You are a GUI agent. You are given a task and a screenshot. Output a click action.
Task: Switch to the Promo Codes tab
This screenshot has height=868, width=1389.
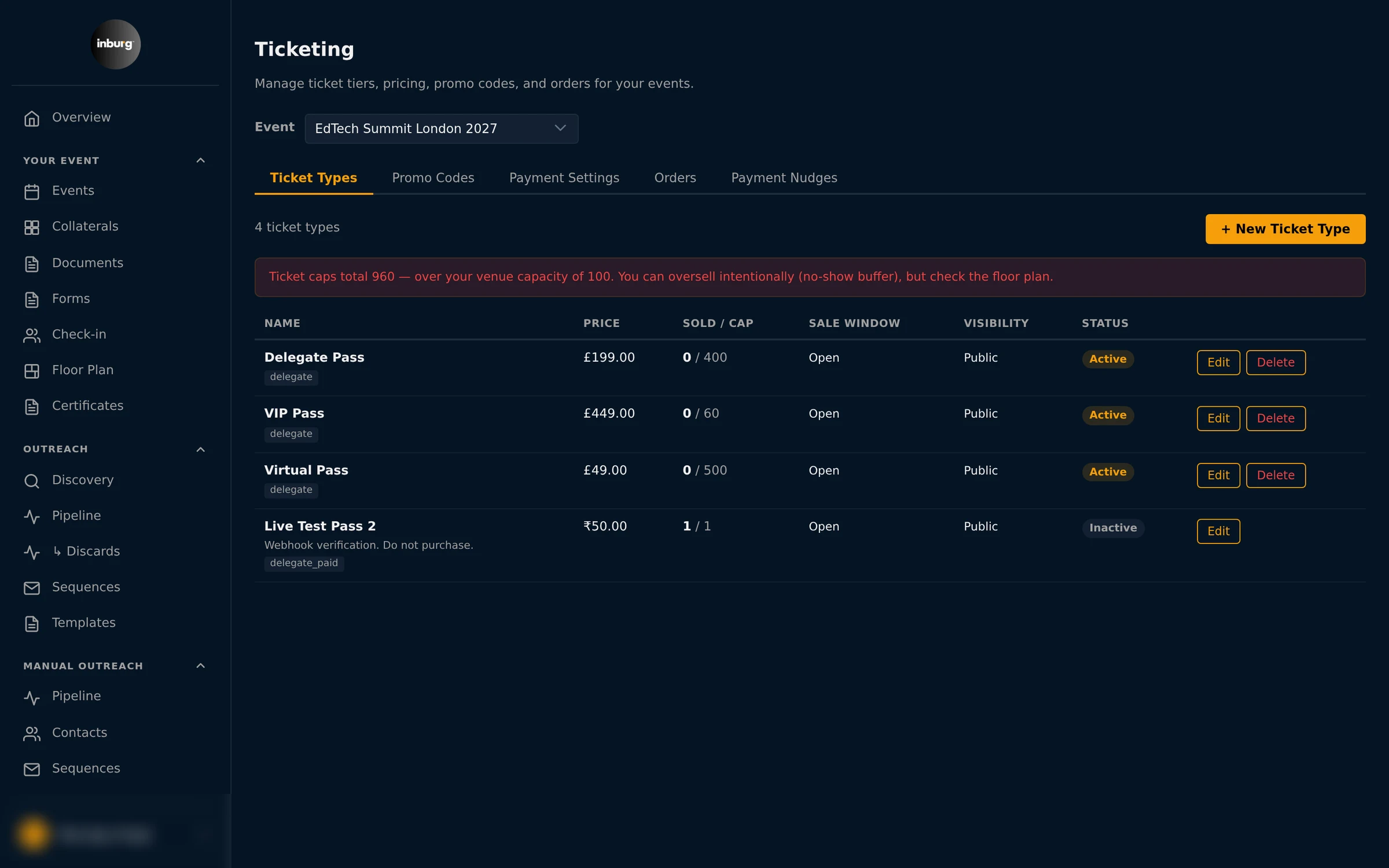[x=433, y=178]
